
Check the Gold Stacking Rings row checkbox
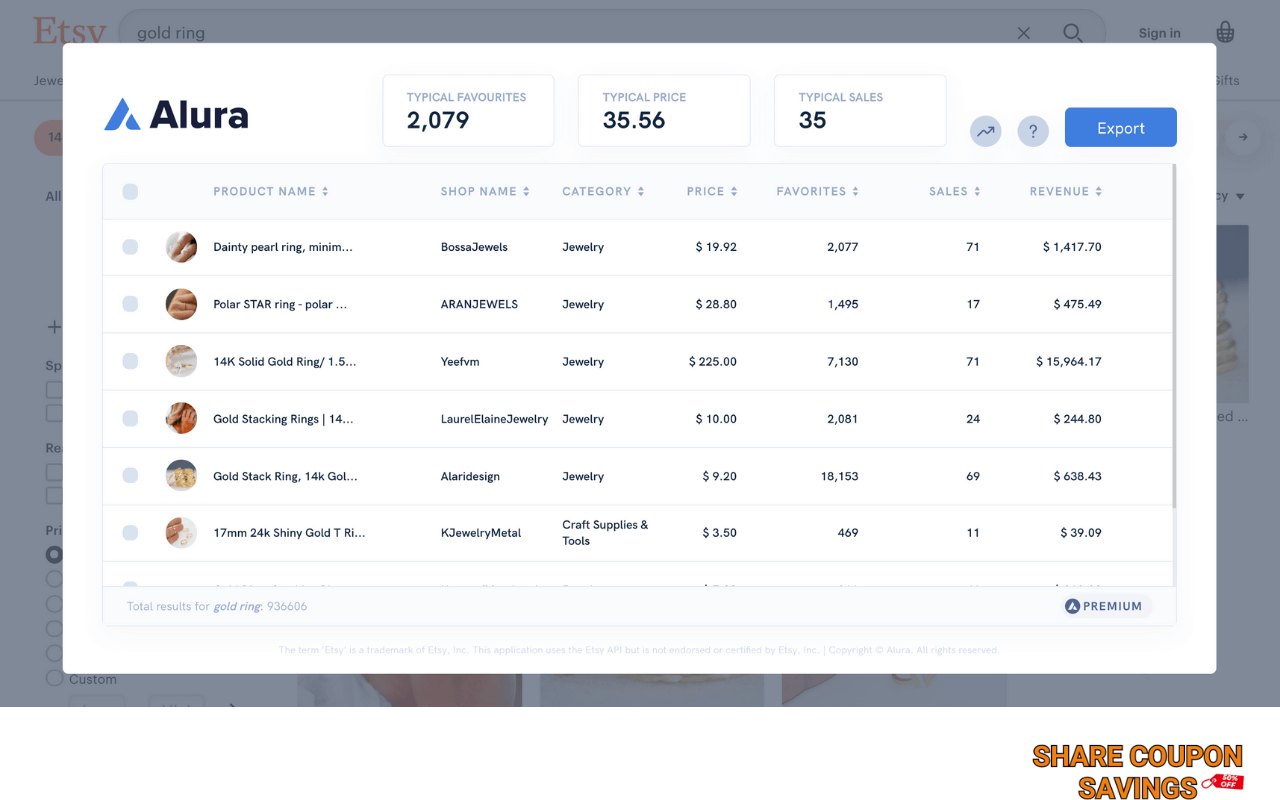click(x=130, y=419)
